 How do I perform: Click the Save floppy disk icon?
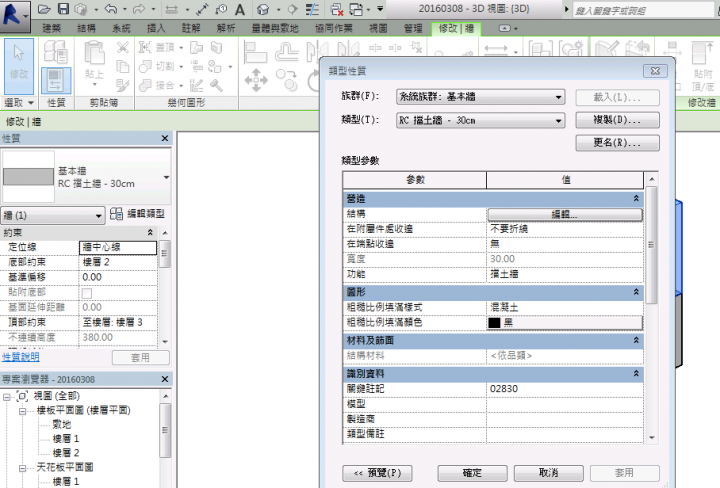(x=63, y=9)
